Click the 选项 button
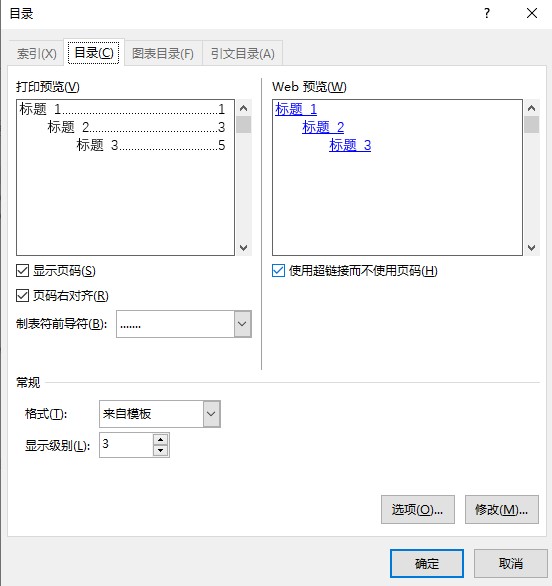 point(418,509)
